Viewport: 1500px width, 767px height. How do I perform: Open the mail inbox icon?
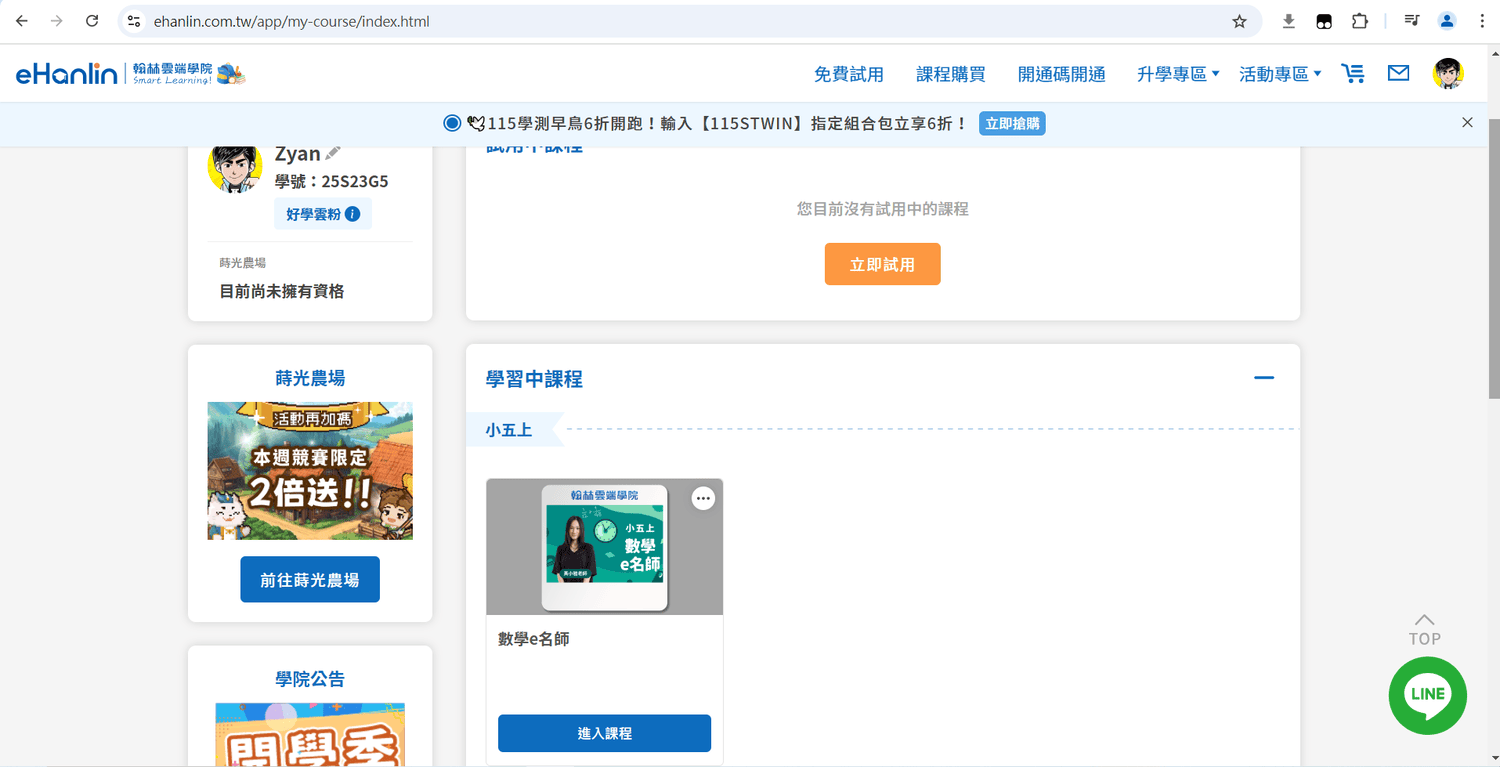[1398, 73]
